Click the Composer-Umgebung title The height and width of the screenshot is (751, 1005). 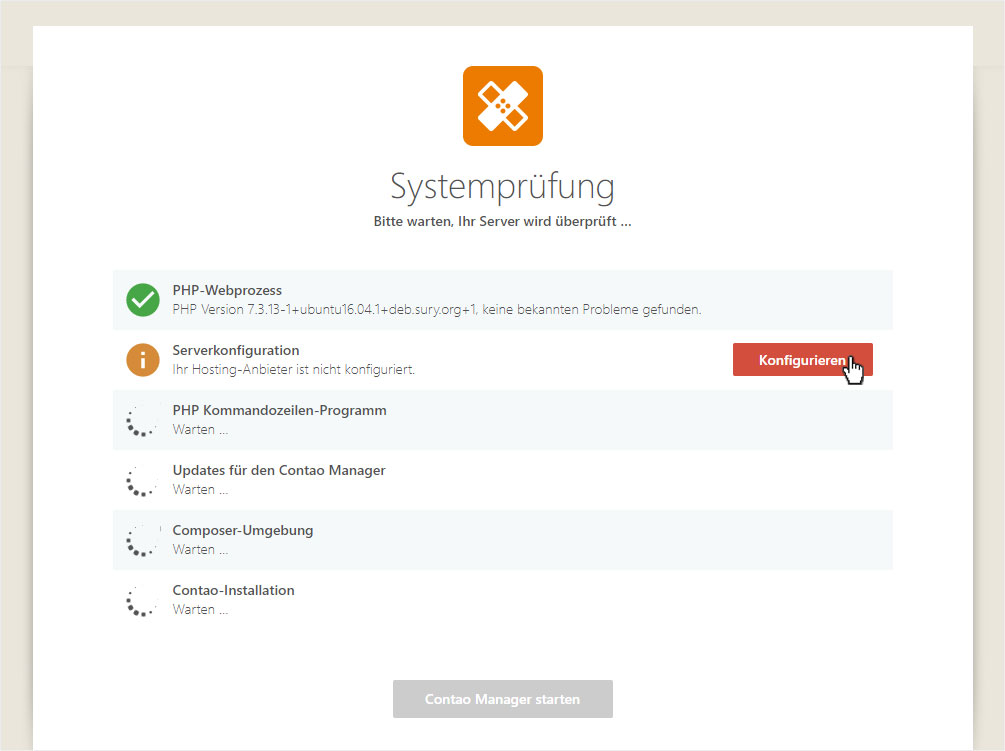[x=243, y=531]
